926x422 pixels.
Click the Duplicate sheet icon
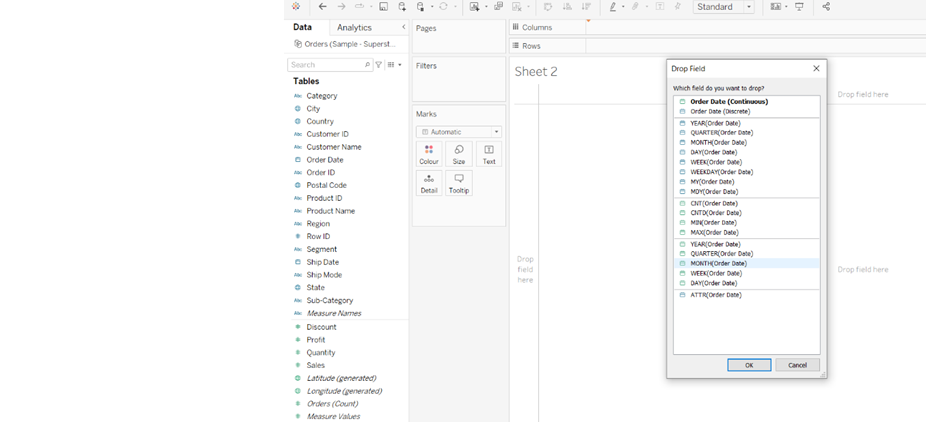[x=498, y=6]
